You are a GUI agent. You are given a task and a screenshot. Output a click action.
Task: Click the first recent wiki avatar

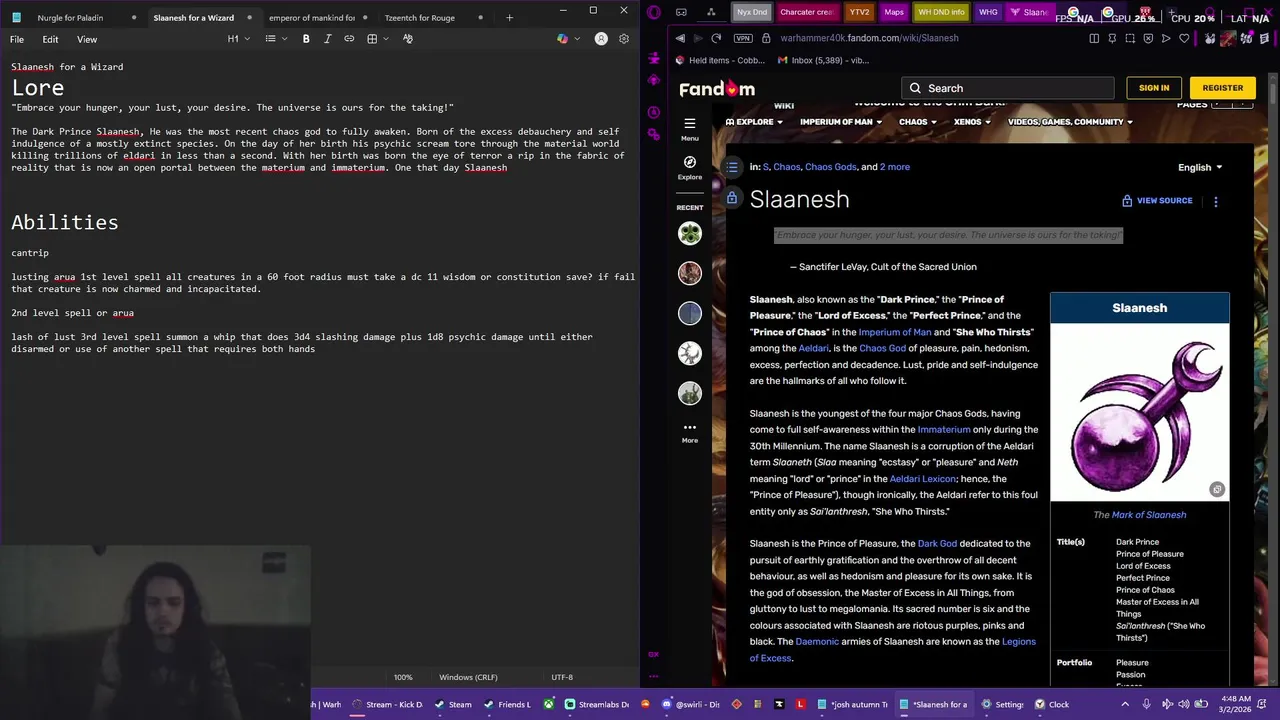tap(690, 233)
